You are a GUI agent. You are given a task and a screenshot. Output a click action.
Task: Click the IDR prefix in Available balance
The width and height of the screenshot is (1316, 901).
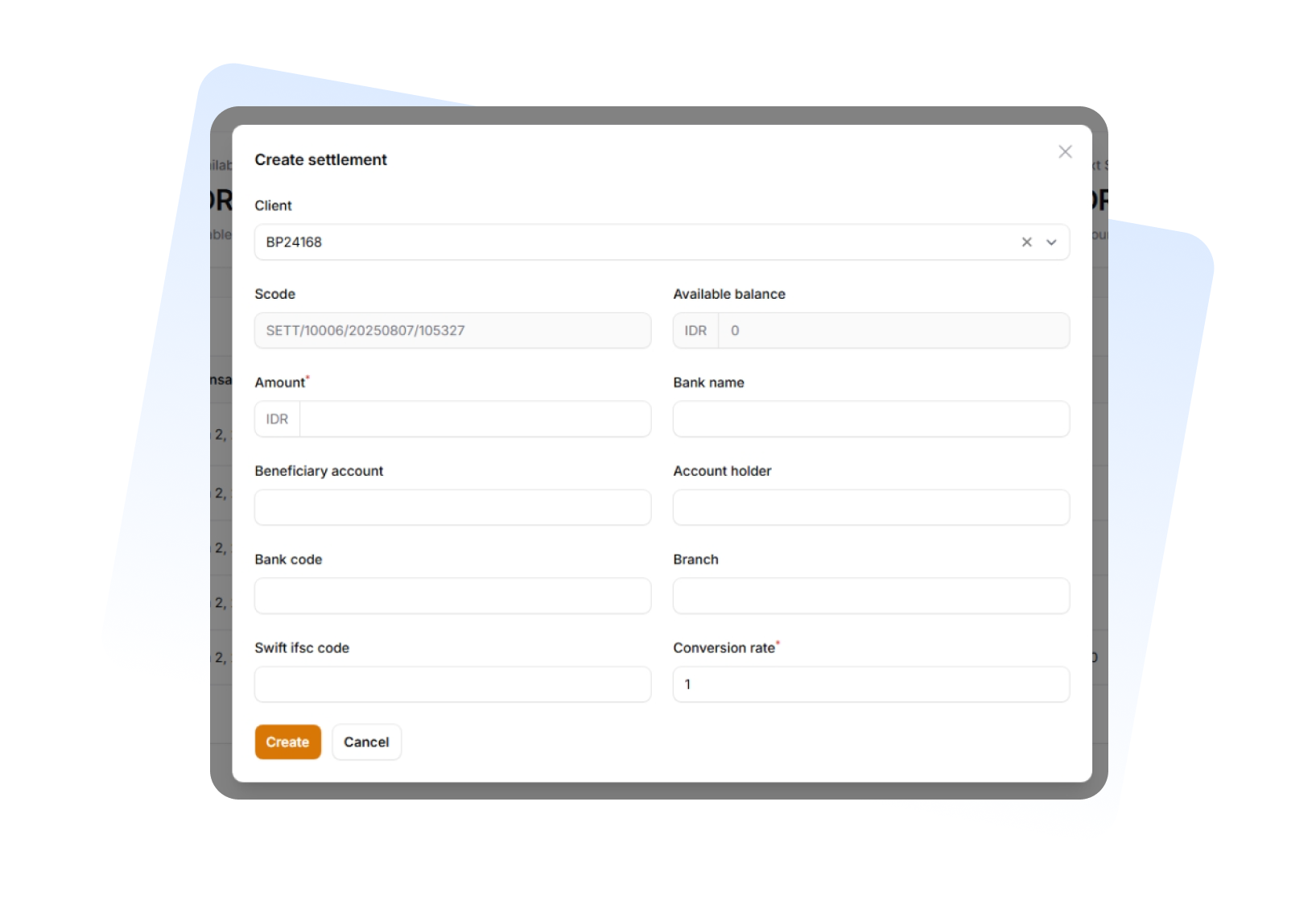695,331
